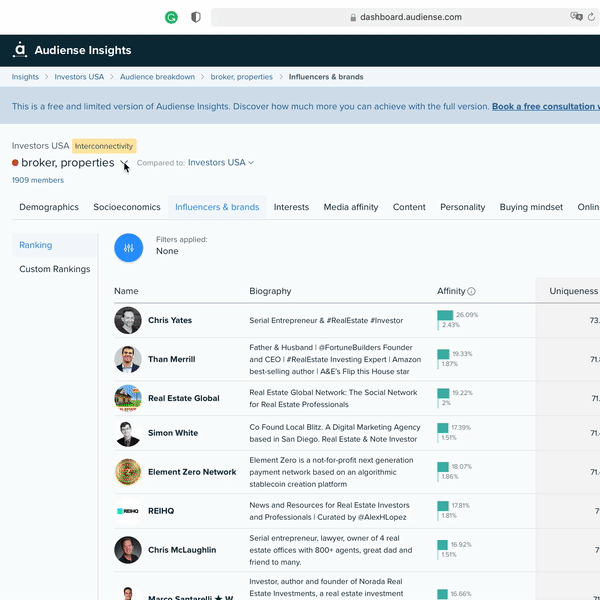Image resolution: width=600 pixels, height=600 pixels.
Task: Open the blue filters button
Action: [129, 248]
